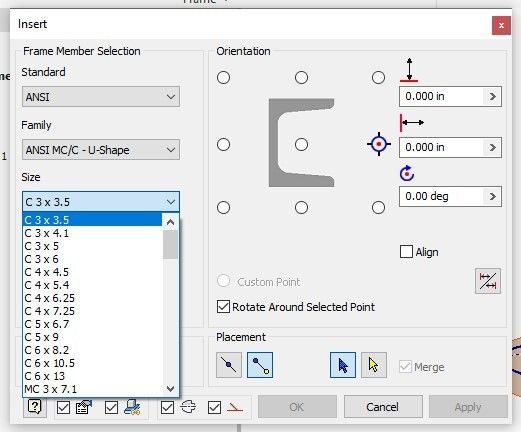Click the rotation angle icon
Viewport: 521px width, 432px height.
pos(407,173)
